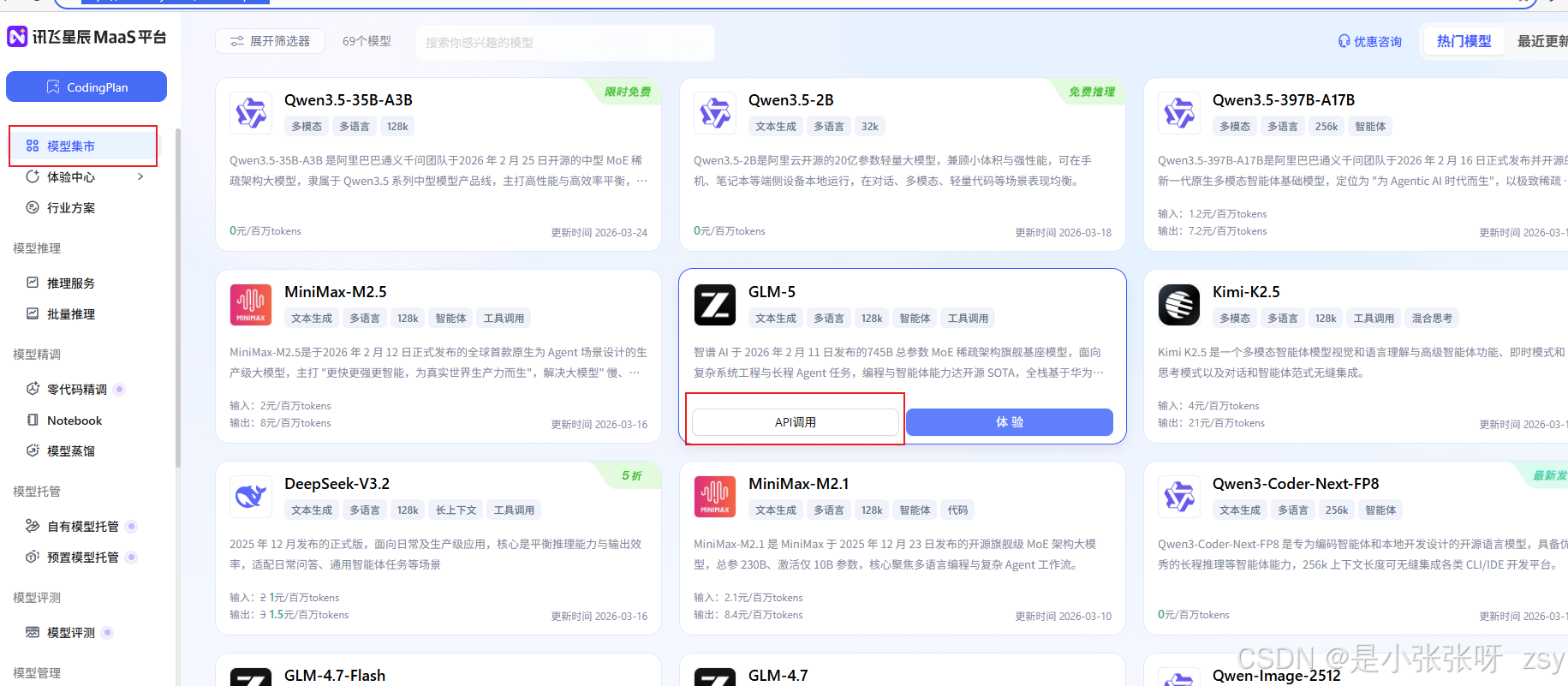Screen dimensions: 1568x686
Task: Switch to the 最近更新 tab
Action: tap(1541, 40)
